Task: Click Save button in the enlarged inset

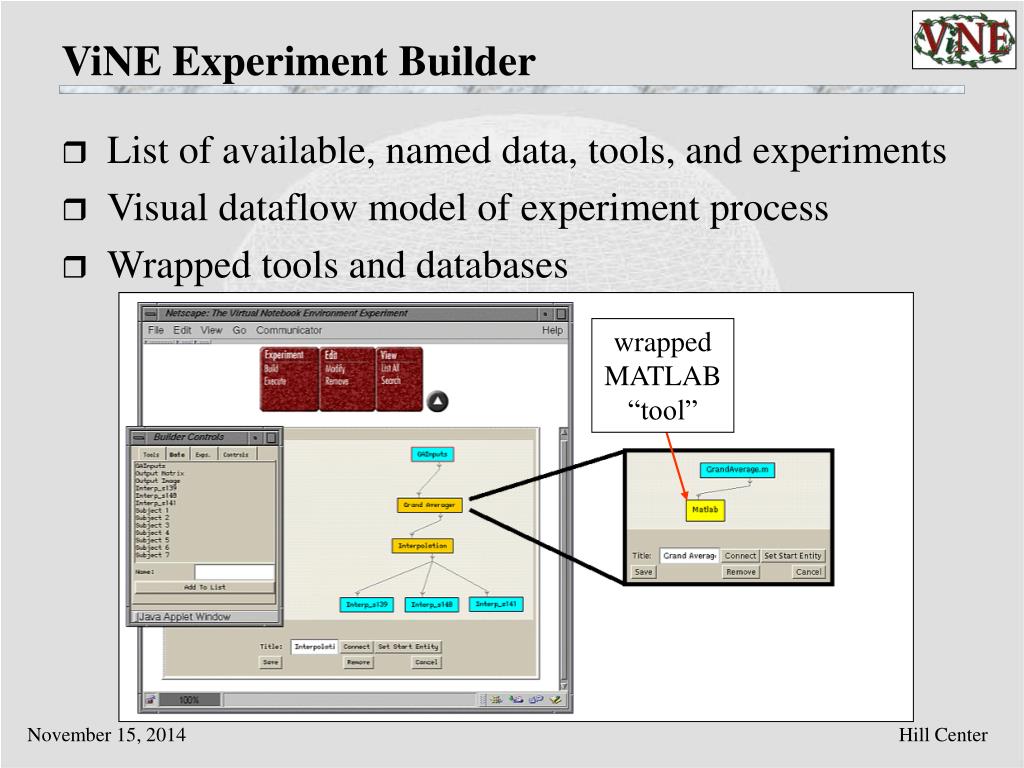Action: tap(643, 572)
